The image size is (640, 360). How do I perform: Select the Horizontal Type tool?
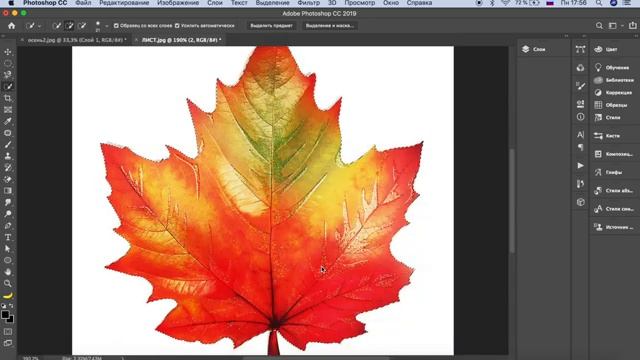8,237
